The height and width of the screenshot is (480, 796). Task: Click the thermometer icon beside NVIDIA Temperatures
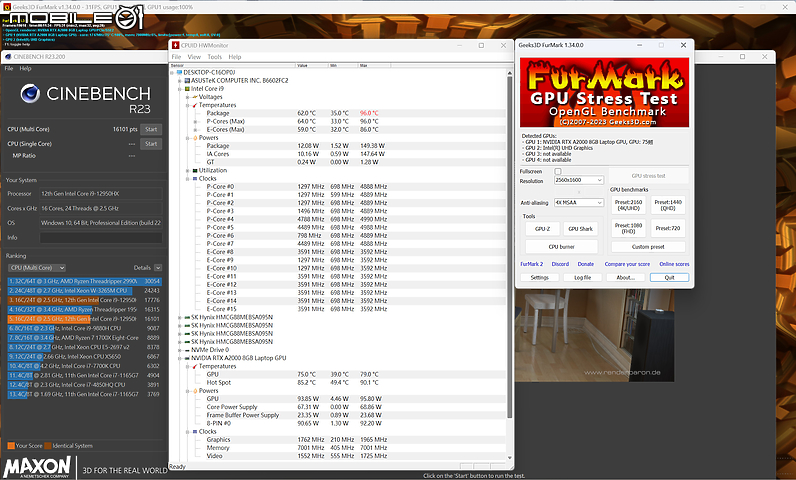[194, 366]
